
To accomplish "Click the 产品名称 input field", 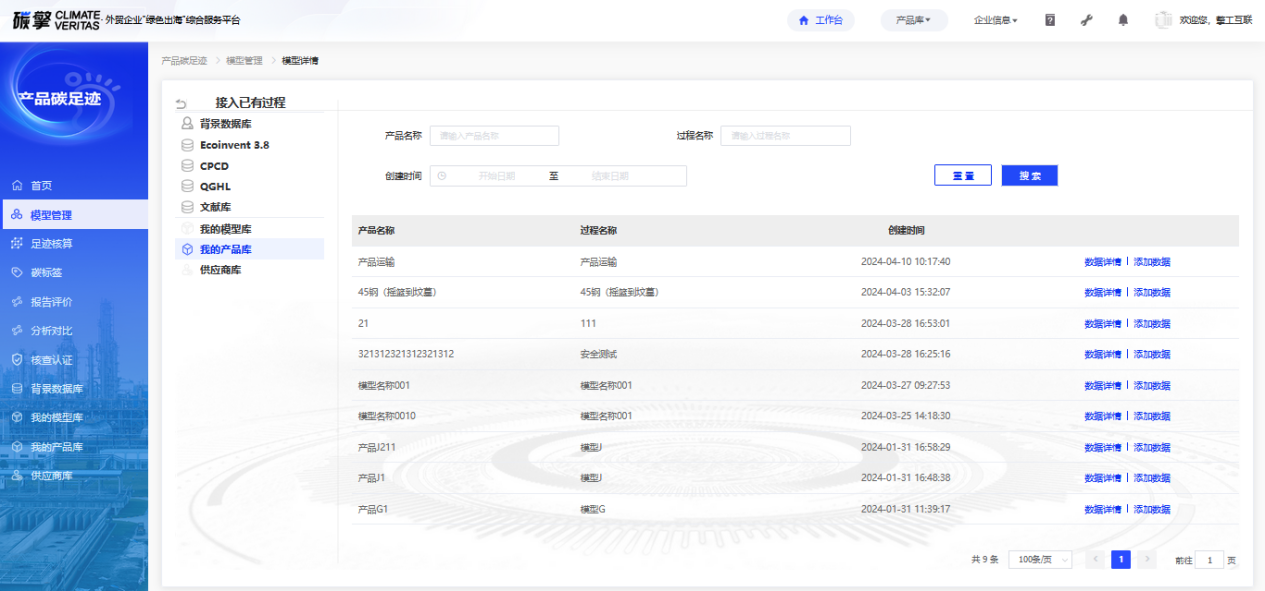I will [x=494, y=135].
